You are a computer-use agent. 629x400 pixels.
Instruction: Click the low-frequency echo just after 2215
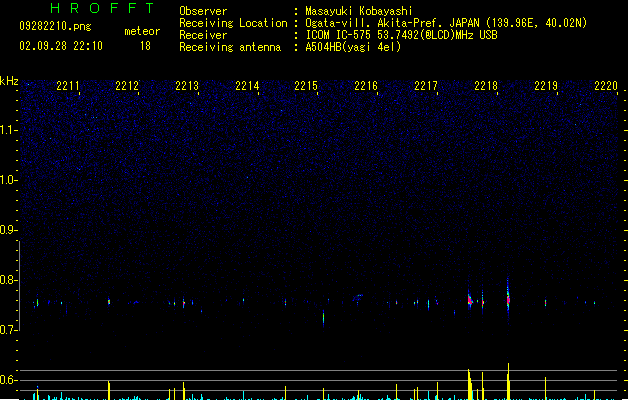click(323, 318)
